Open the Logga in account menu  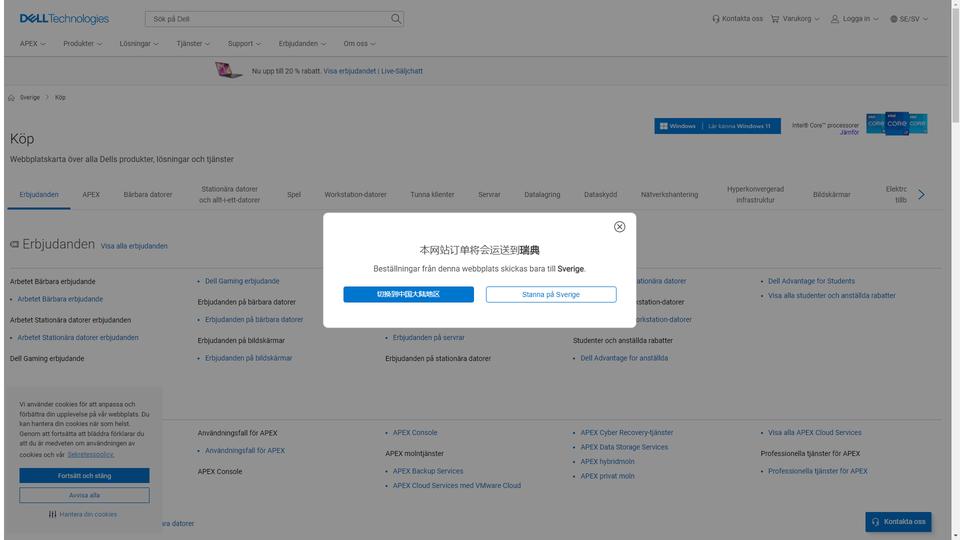click(854, 19)
